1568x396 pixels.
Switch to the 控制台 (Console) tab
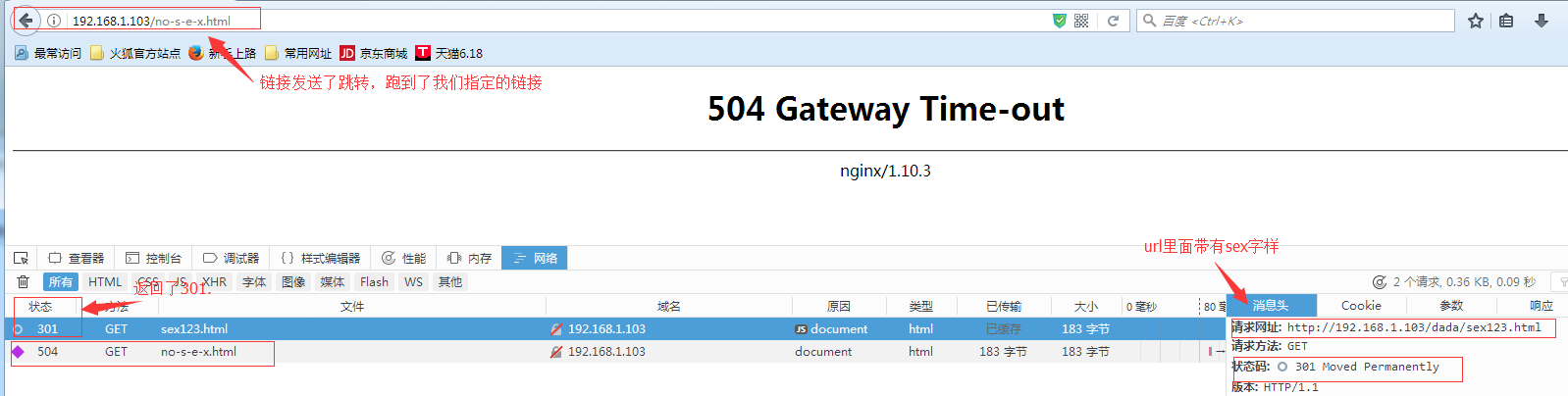[x=154, y=258]
